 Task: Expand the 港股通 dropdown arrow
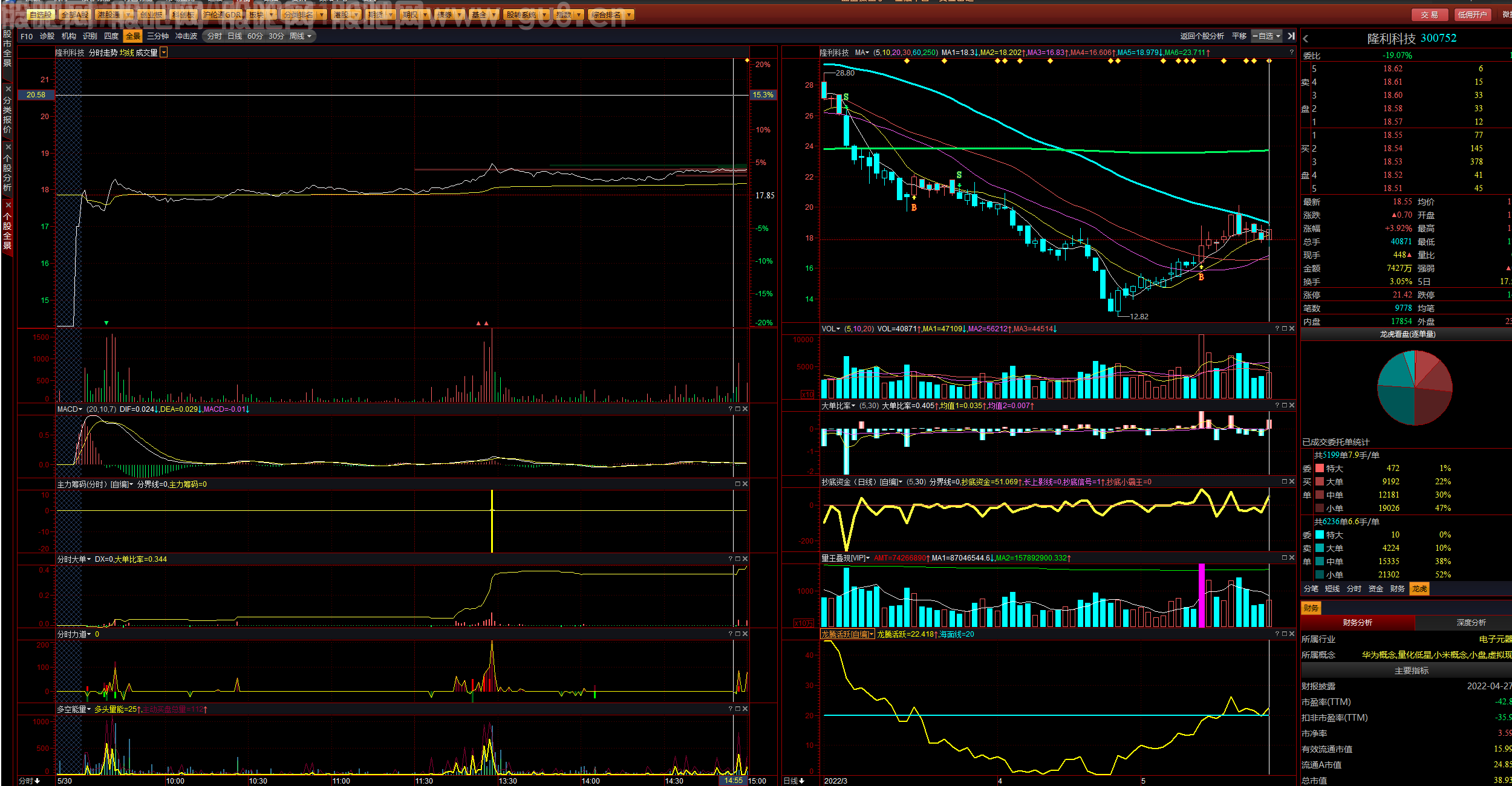coord(128,15)
